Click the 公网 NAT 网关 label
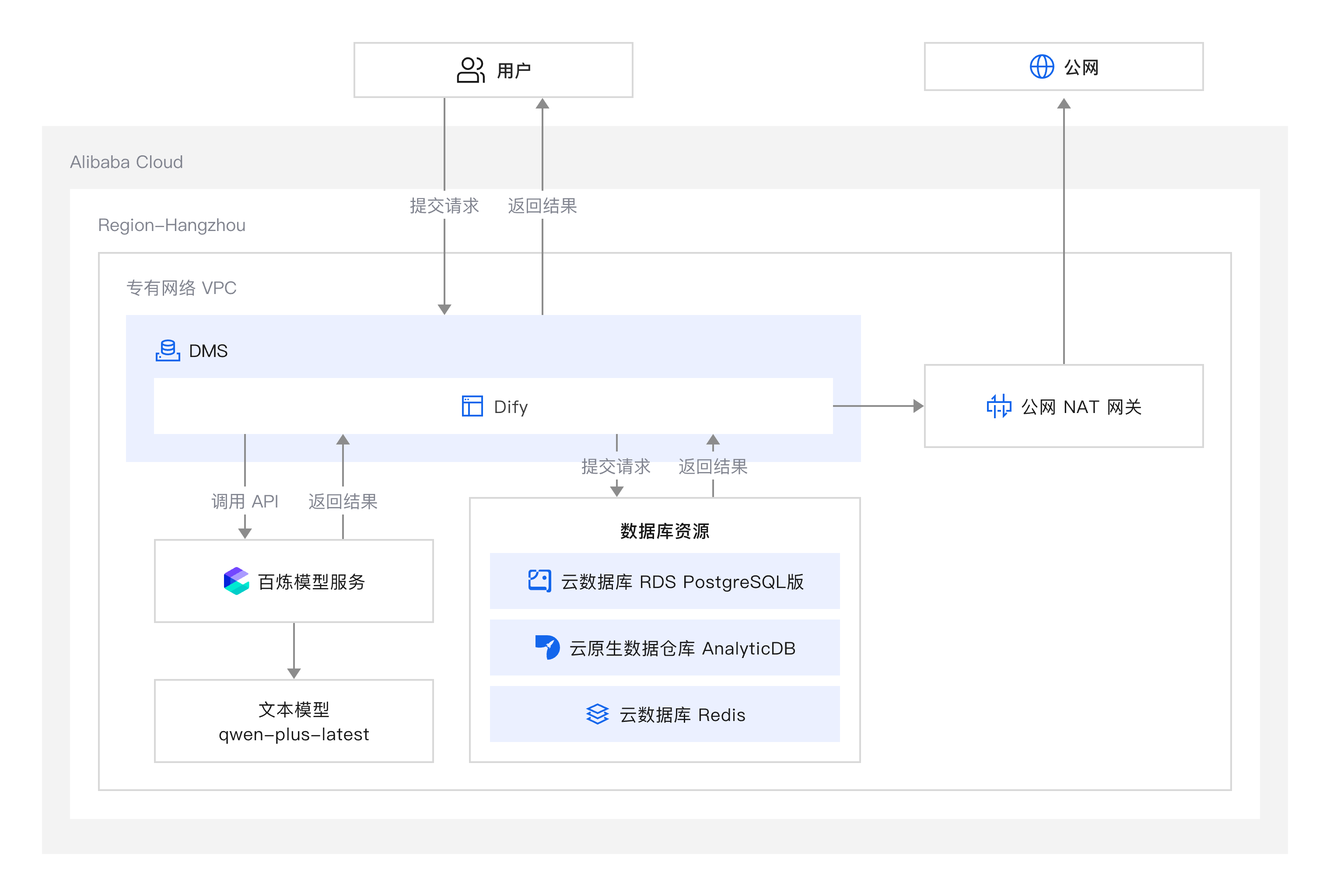1330x896 pixels. [x=1081, y=407]
